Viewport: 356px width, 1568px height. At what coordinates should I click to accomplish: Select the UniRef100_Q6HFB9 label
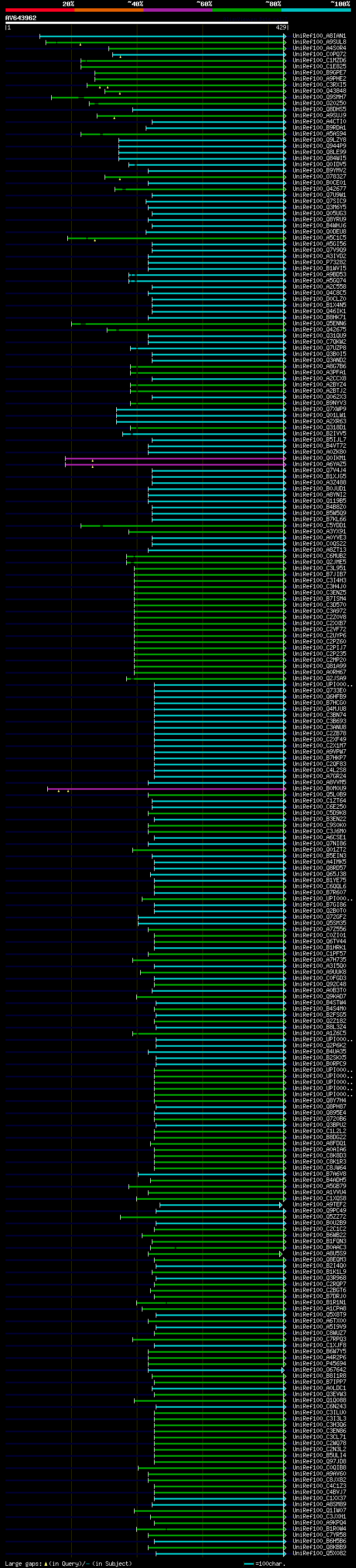[x=319, y=697]
